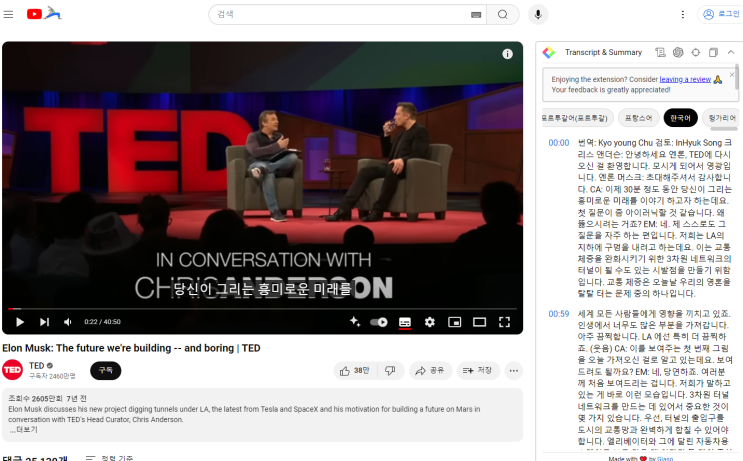The width and height of the screenshot is (743, 461).
Task: Save video with 저장 button
Action: pos(479,371)
